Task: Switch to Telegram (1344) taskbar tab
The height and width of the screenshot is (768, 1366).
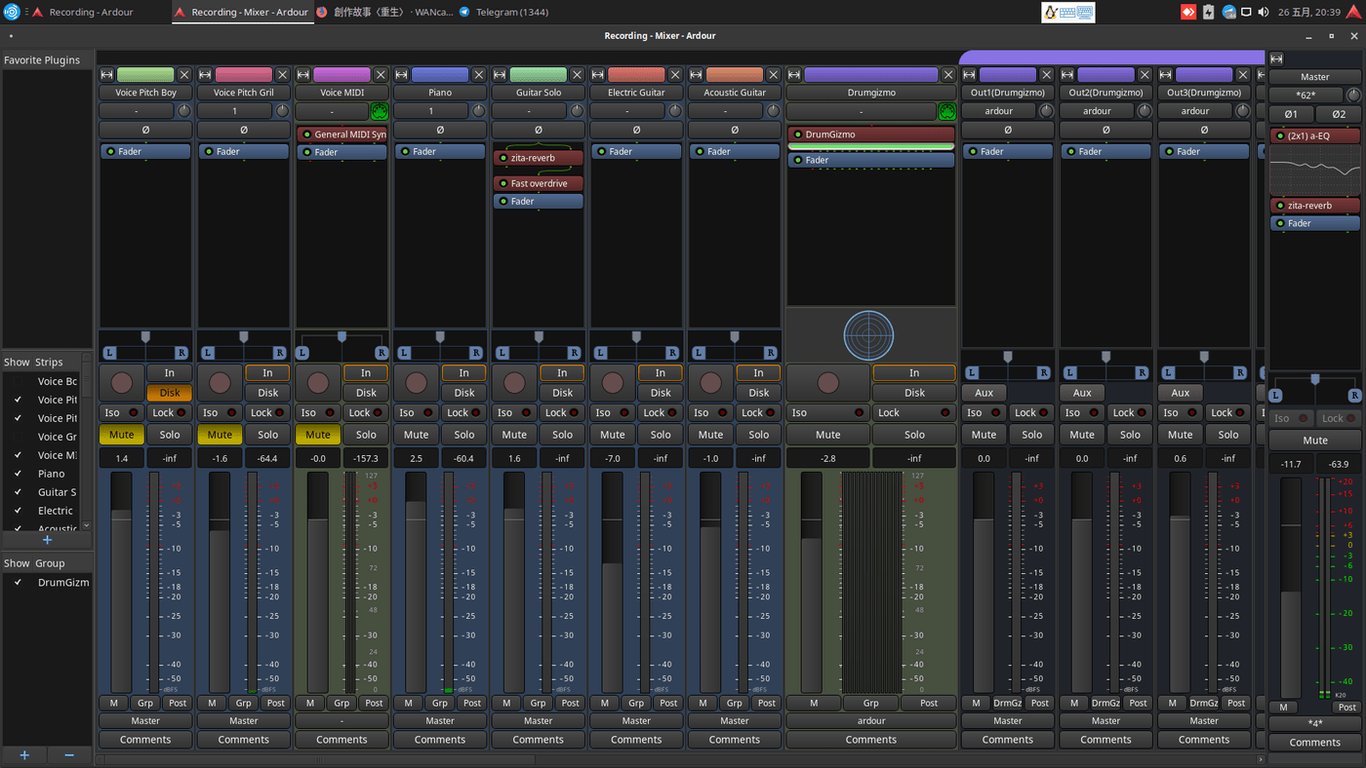Action: click(503, 12)
